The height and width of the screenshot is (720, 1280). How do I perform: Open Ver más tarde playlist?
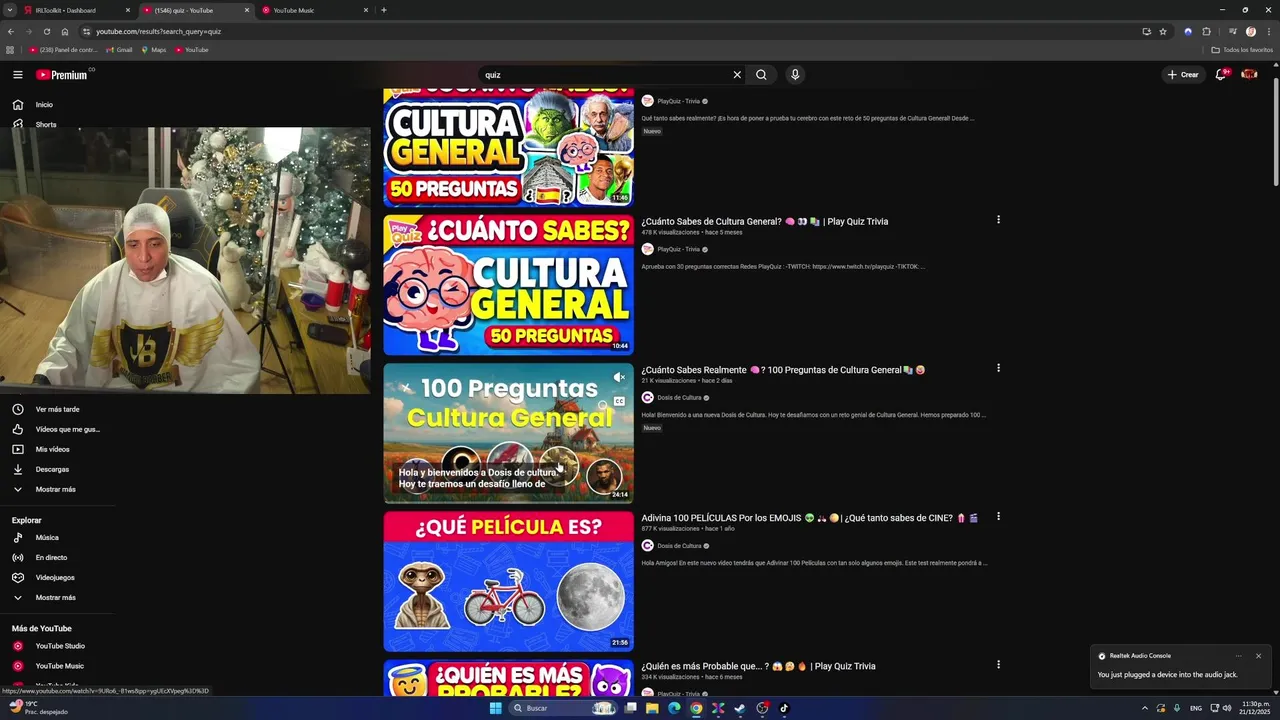57,409
